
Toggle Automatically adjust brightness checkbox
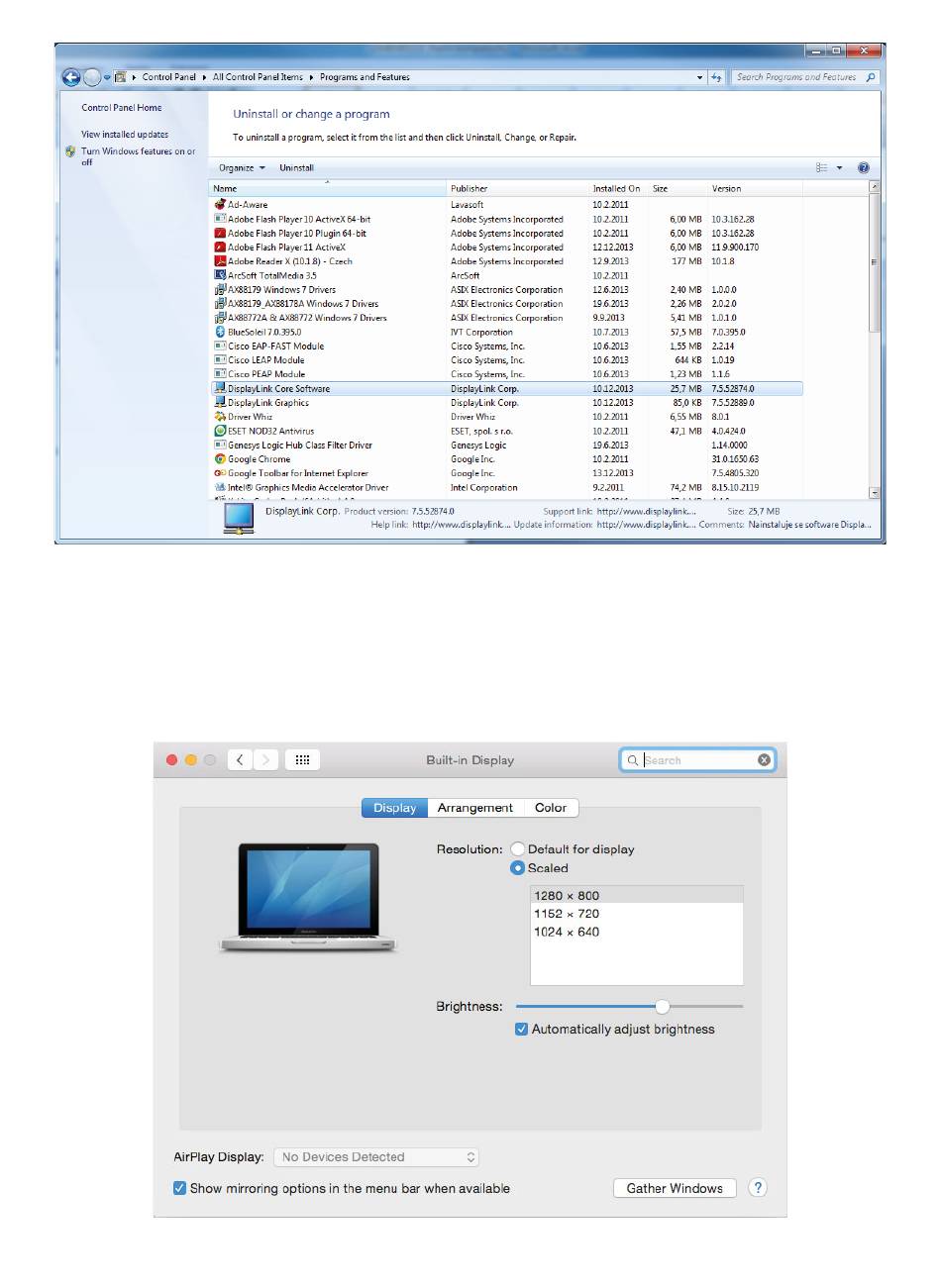pos(521,1029)
